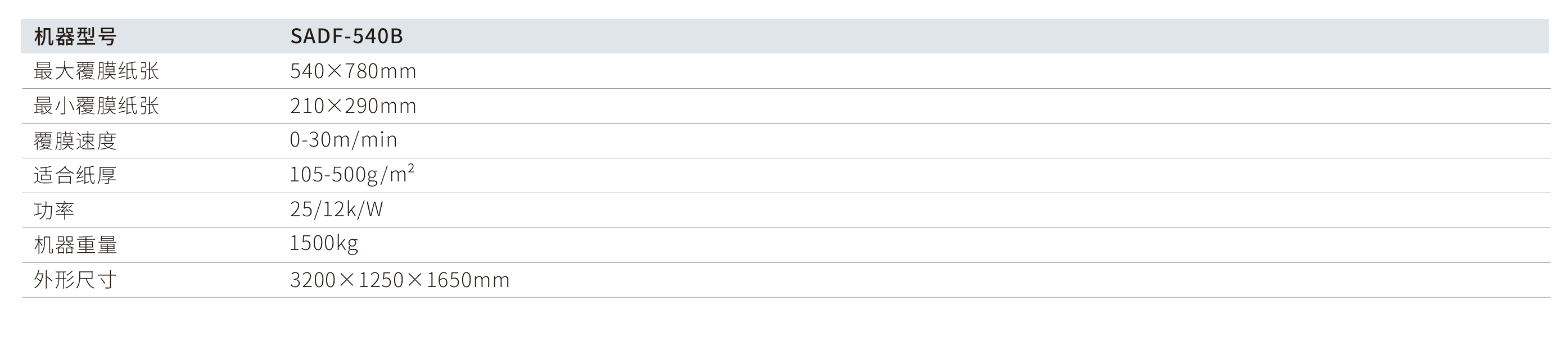Select the 最小覆膜纸张 row label
Image resolution: width=1568 pixels, height=337 pixels.
[96, 107]
